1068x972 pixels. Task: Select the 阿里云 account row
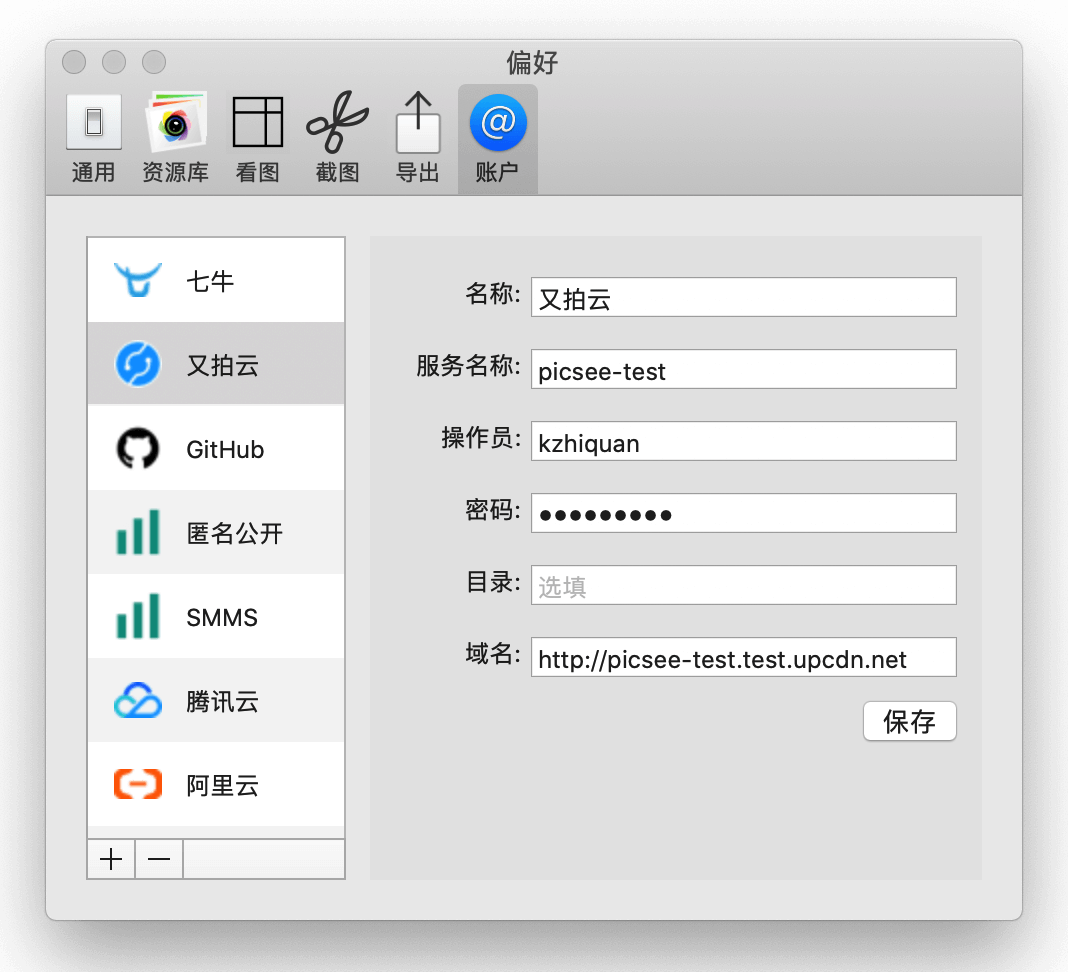tap(216, 784)
